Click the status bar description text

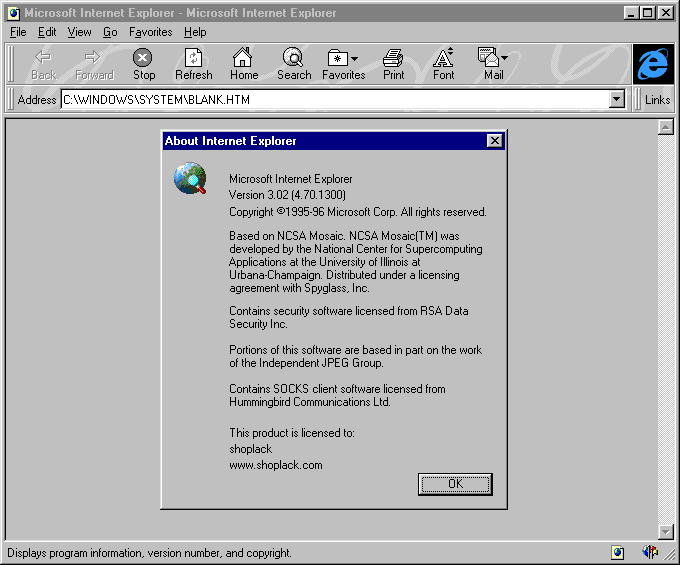[x=149, y=553]
